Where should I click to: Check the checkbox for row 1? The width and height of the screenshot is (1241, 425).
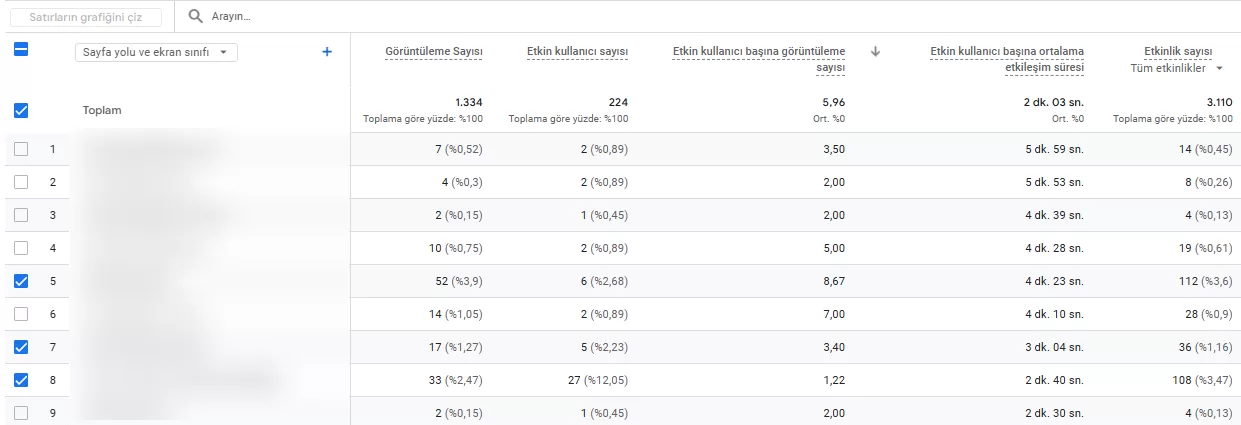21,149
